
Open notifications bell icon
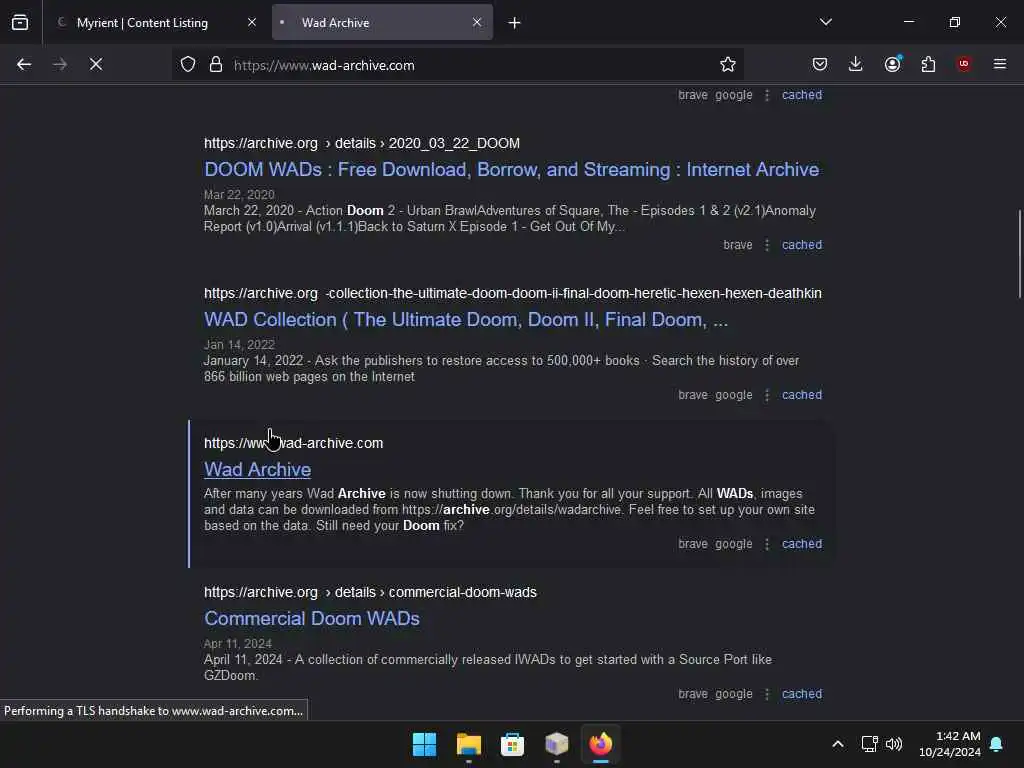coord(997,744)
